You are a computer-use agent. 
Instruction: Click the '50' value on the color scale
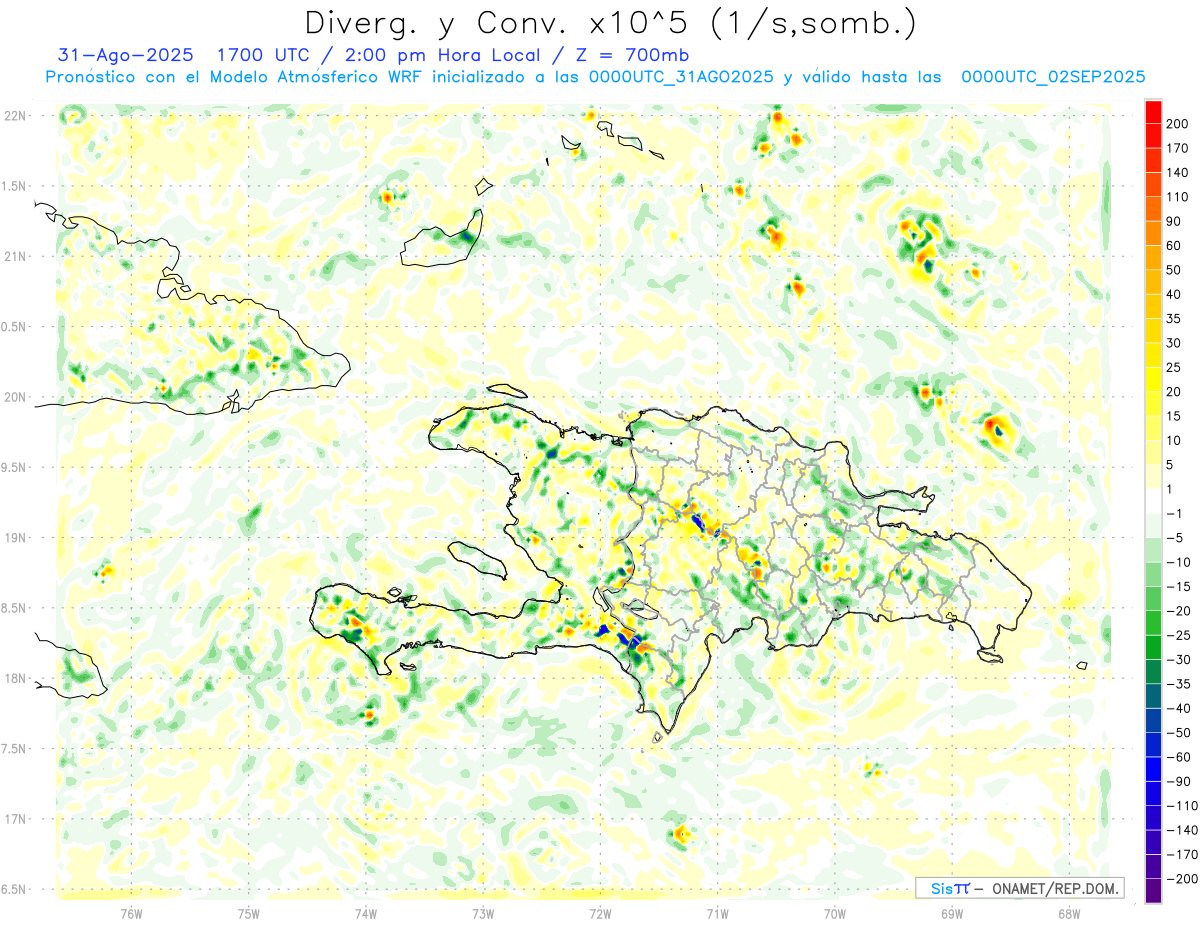(x=1174, y=270)
